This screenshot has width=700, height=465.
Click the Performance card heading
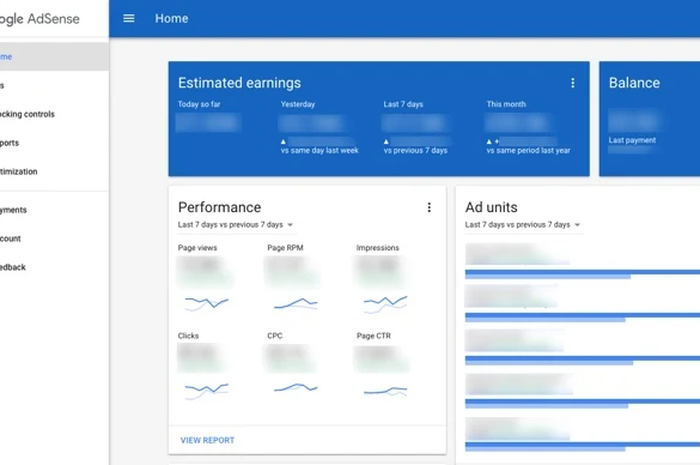(219, 207)
